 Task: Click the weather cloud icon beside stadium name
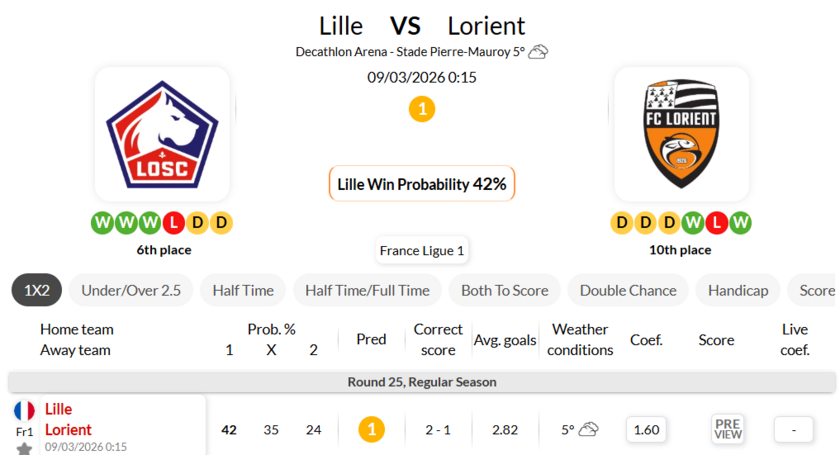[x=539, y=52]
